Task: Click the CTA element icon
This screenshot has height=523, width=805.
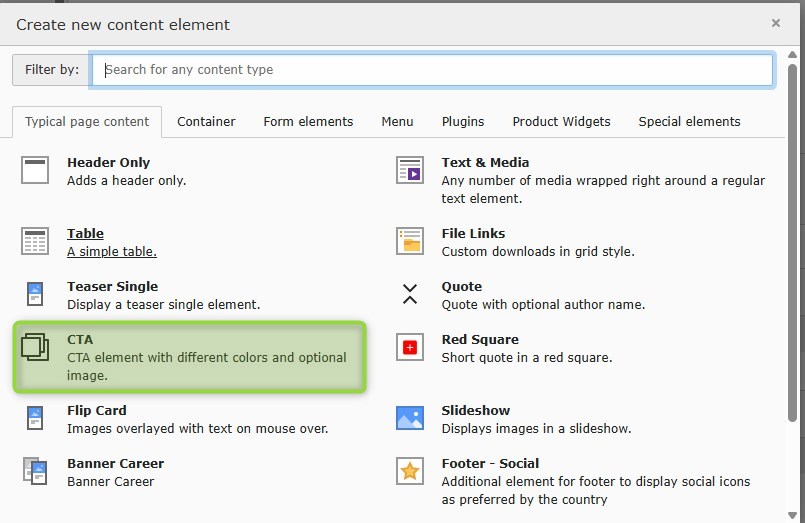Action: [35, 348]
